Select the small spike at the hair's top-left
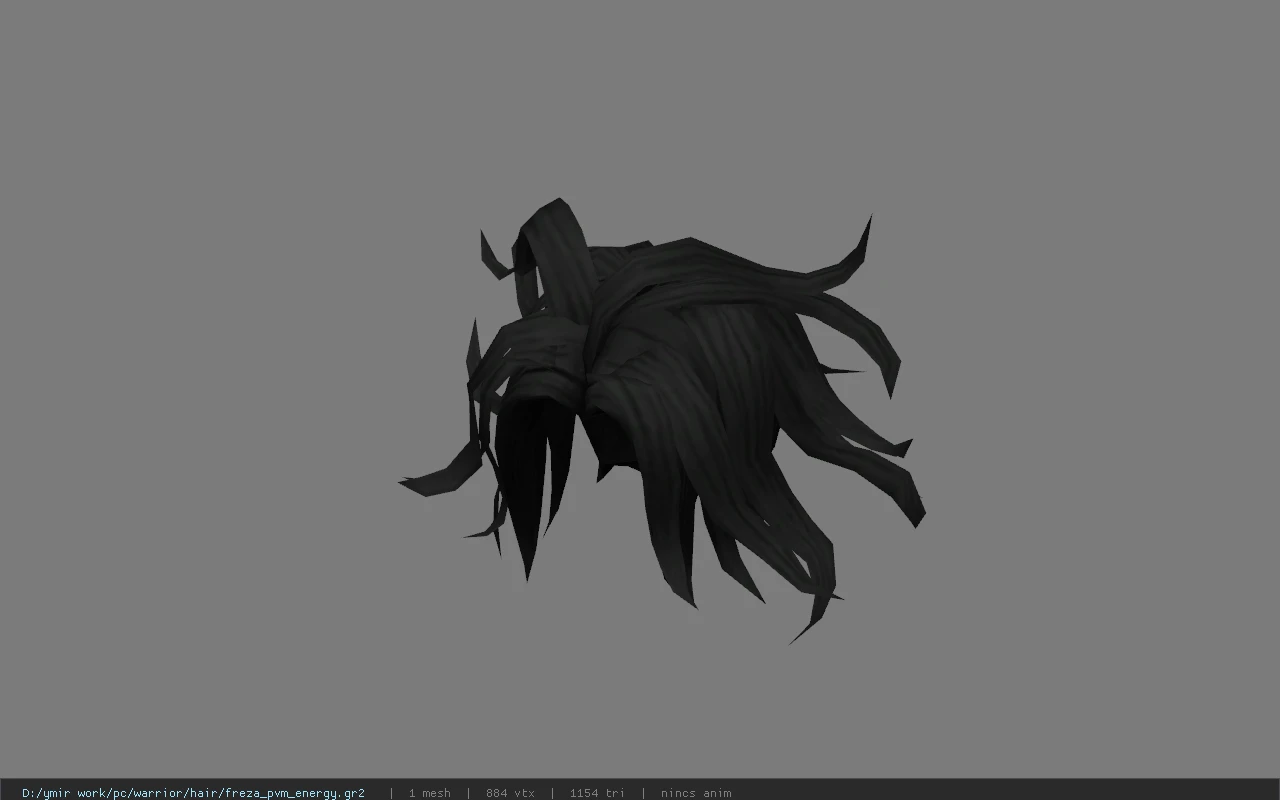Screen dimensions: 1280x800 point(493,257)
